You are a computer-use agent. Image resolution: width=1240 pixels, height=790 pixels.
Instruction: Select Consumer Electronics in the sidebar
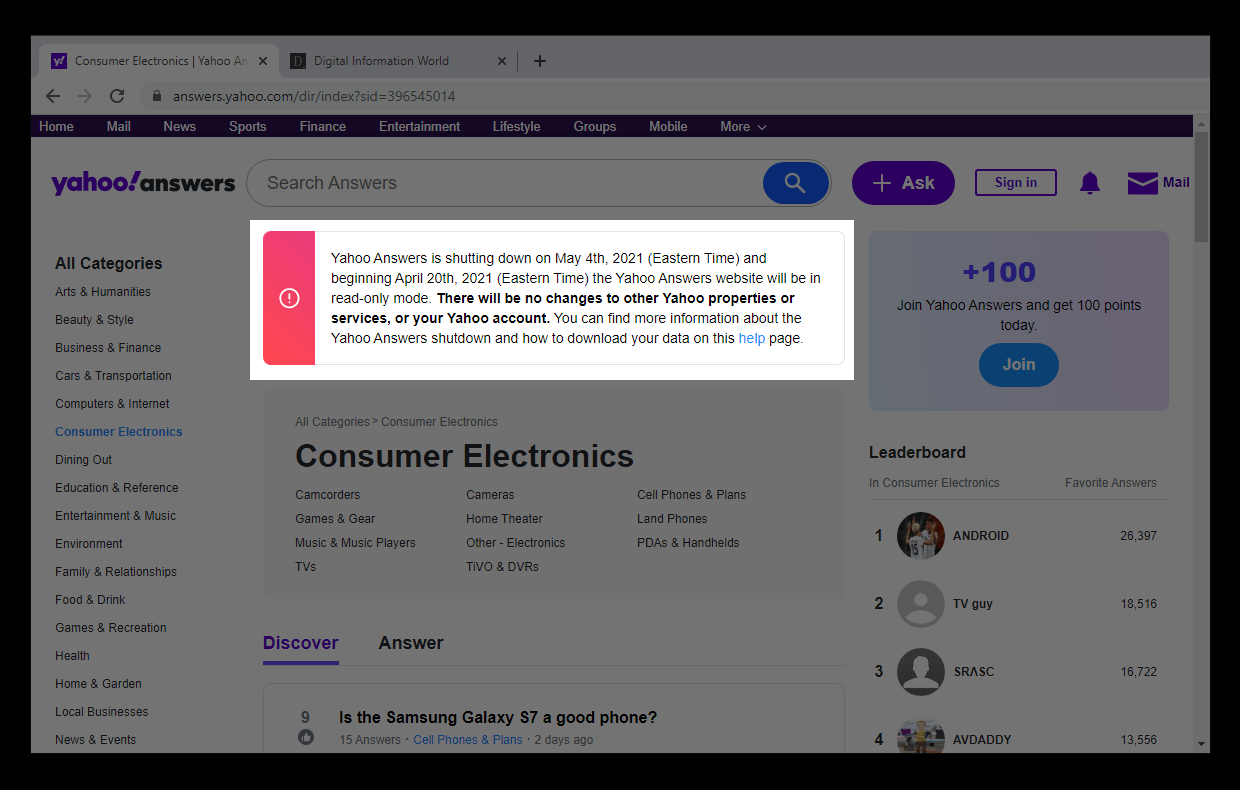pos(118,431)
